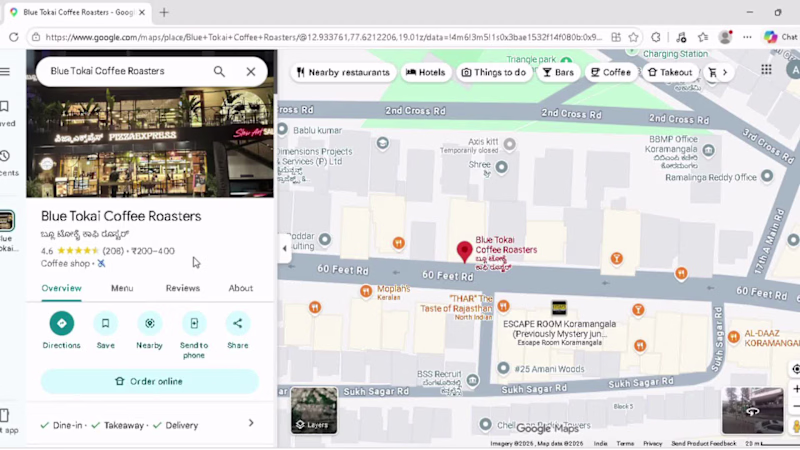This screenshot has width=800, height=450.
Task: Open the Google apps grid
Action: point(766,70)
